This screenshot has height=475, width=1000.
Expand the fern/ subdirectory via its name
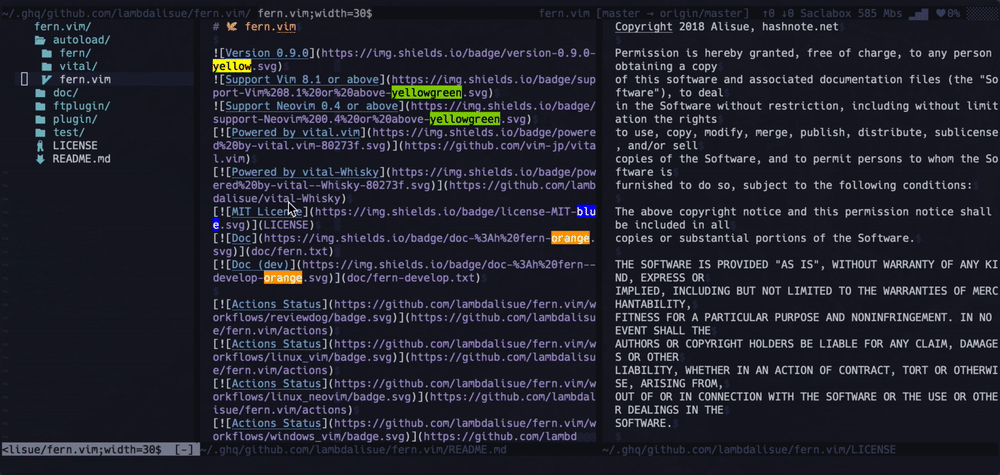(x=75, y=53)
